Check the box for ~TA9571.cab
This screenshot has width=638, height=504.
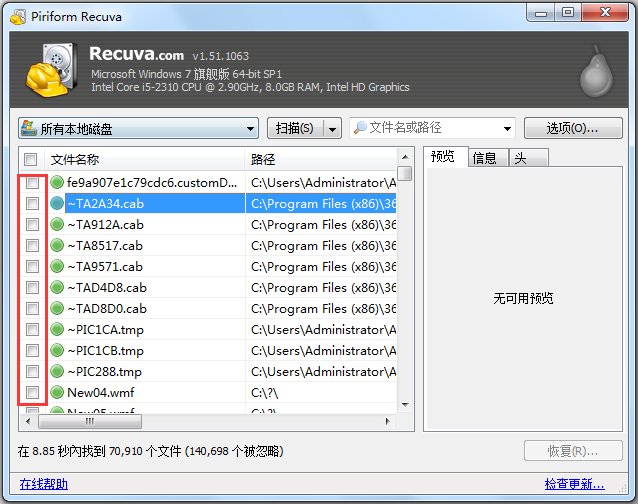[x=32, y=266]
